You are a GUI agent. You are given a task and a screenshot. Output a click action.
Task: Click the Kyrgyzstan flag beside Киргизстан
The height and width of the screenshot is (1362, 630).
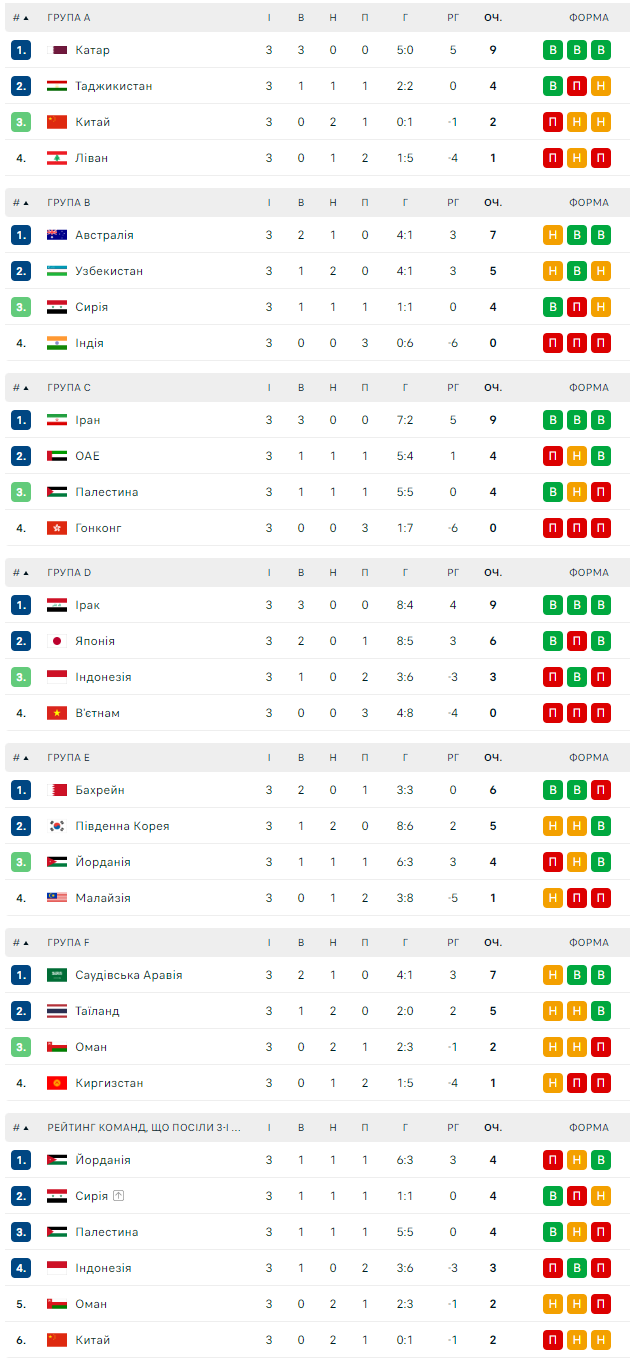(x=57, y=1083)
